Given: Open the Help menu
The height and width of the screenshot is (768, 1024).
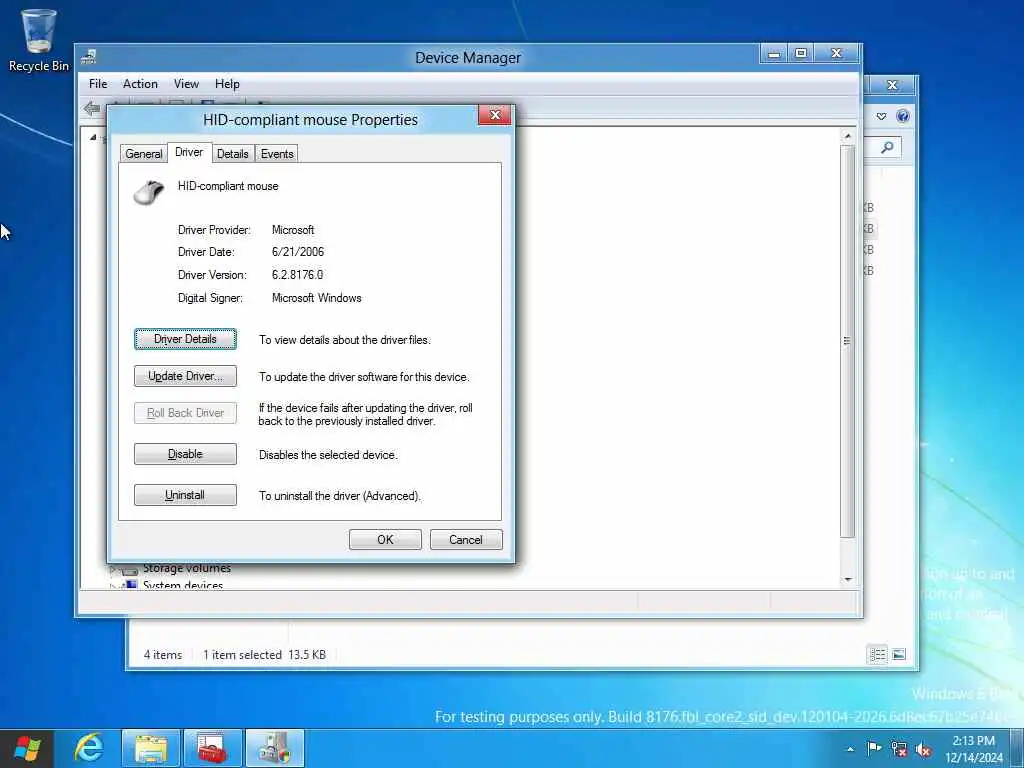Looking at the screenshot, I should (227, 84).
